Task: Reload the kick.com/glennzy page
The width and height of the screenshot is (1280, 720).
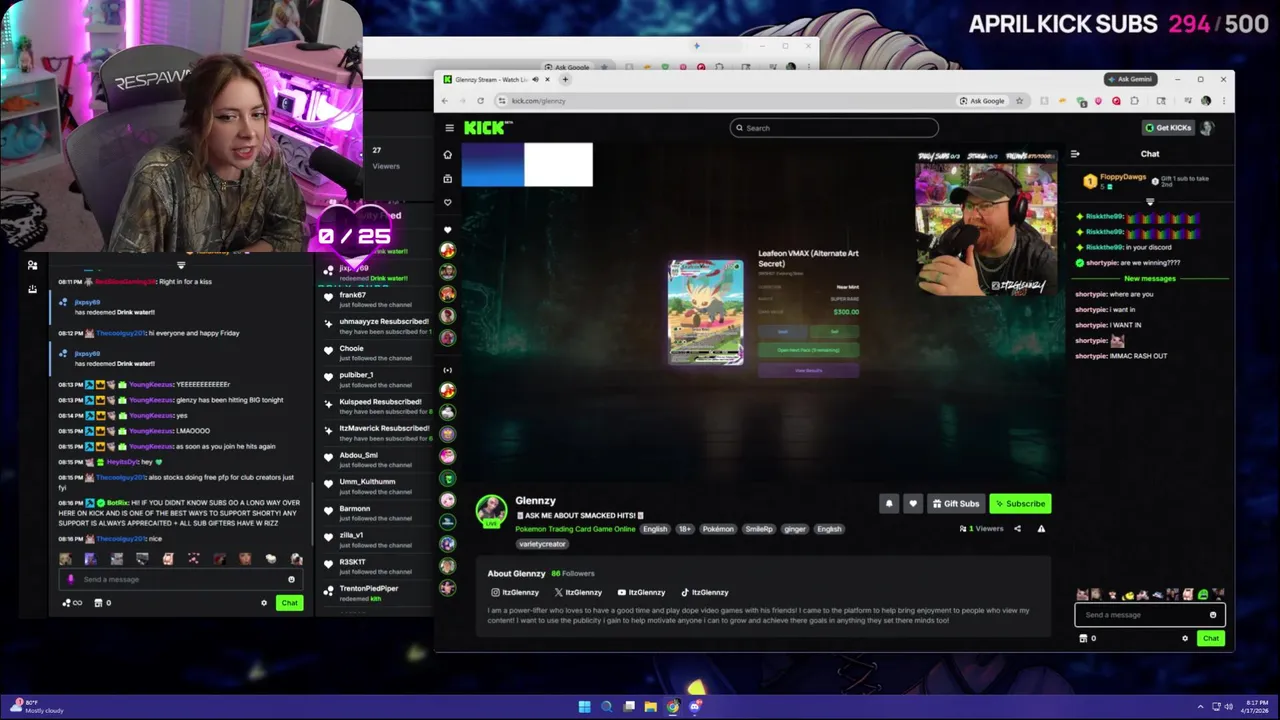Action: click(480, 100)
